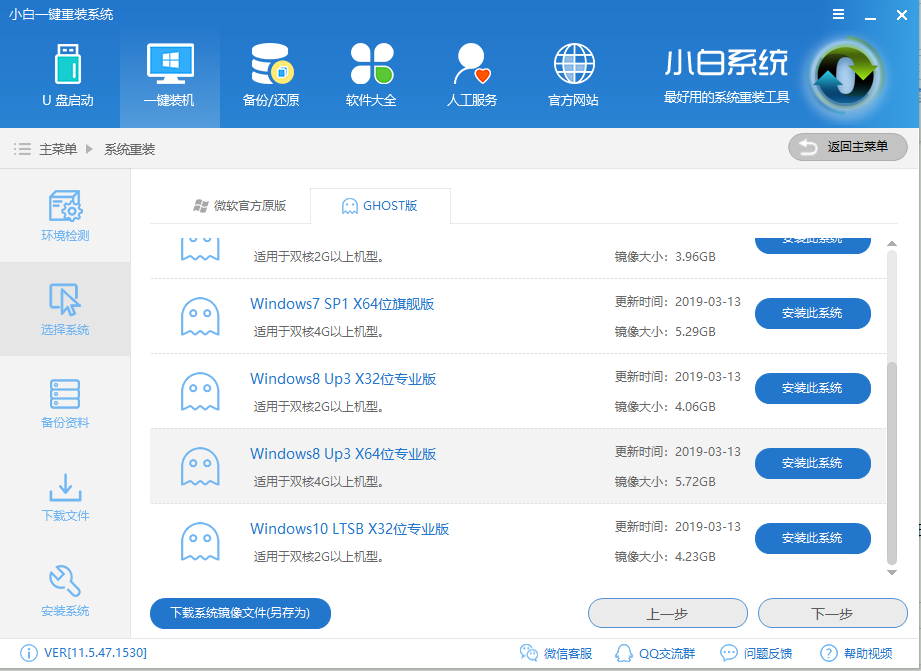Select the GHOST版 tab
Screen dimensions: 921x671
(380, 206)
